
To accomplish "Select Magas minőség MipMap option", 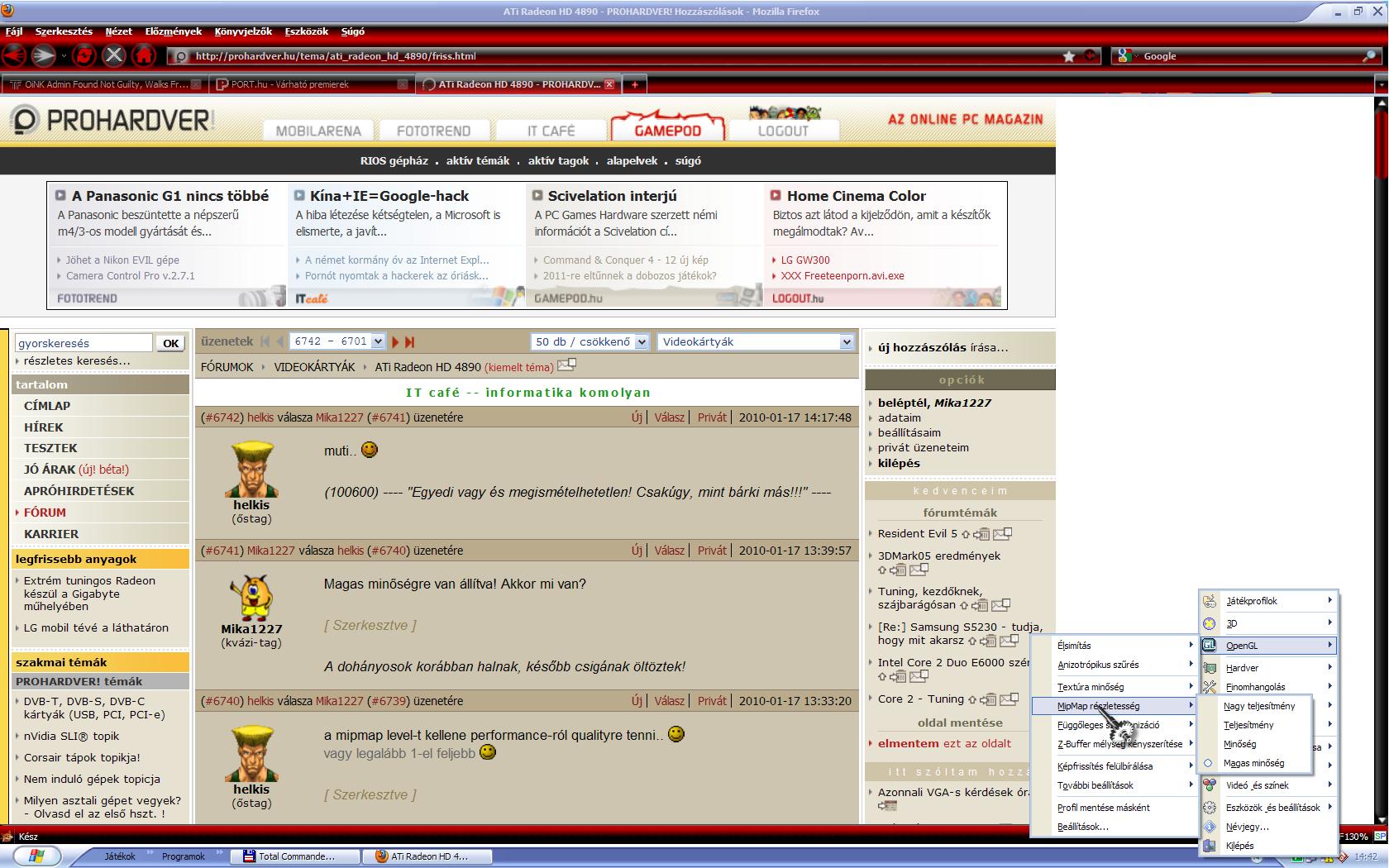I will coord(1253,763).
